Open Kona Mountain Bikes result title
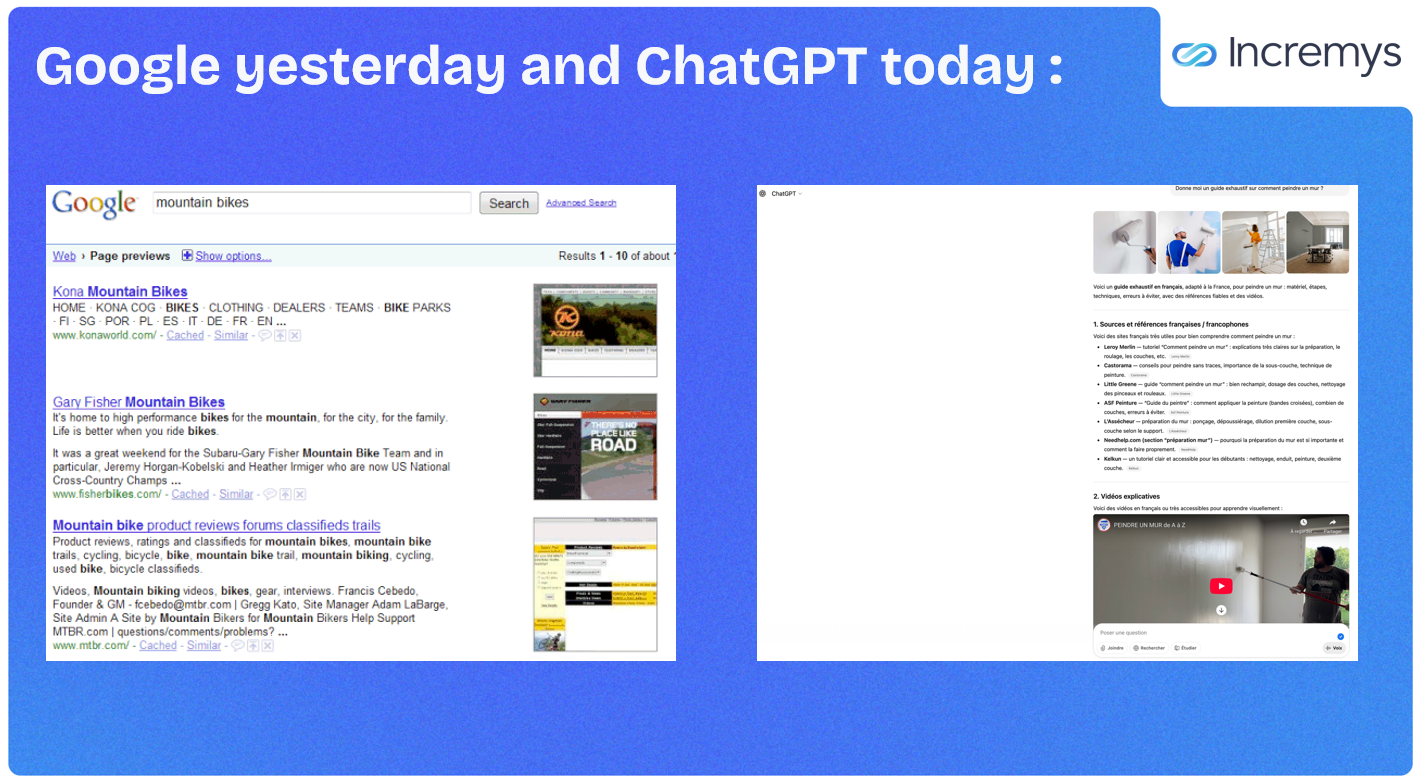This screenshot has height=783, width=1422. [x=120, y=292]
